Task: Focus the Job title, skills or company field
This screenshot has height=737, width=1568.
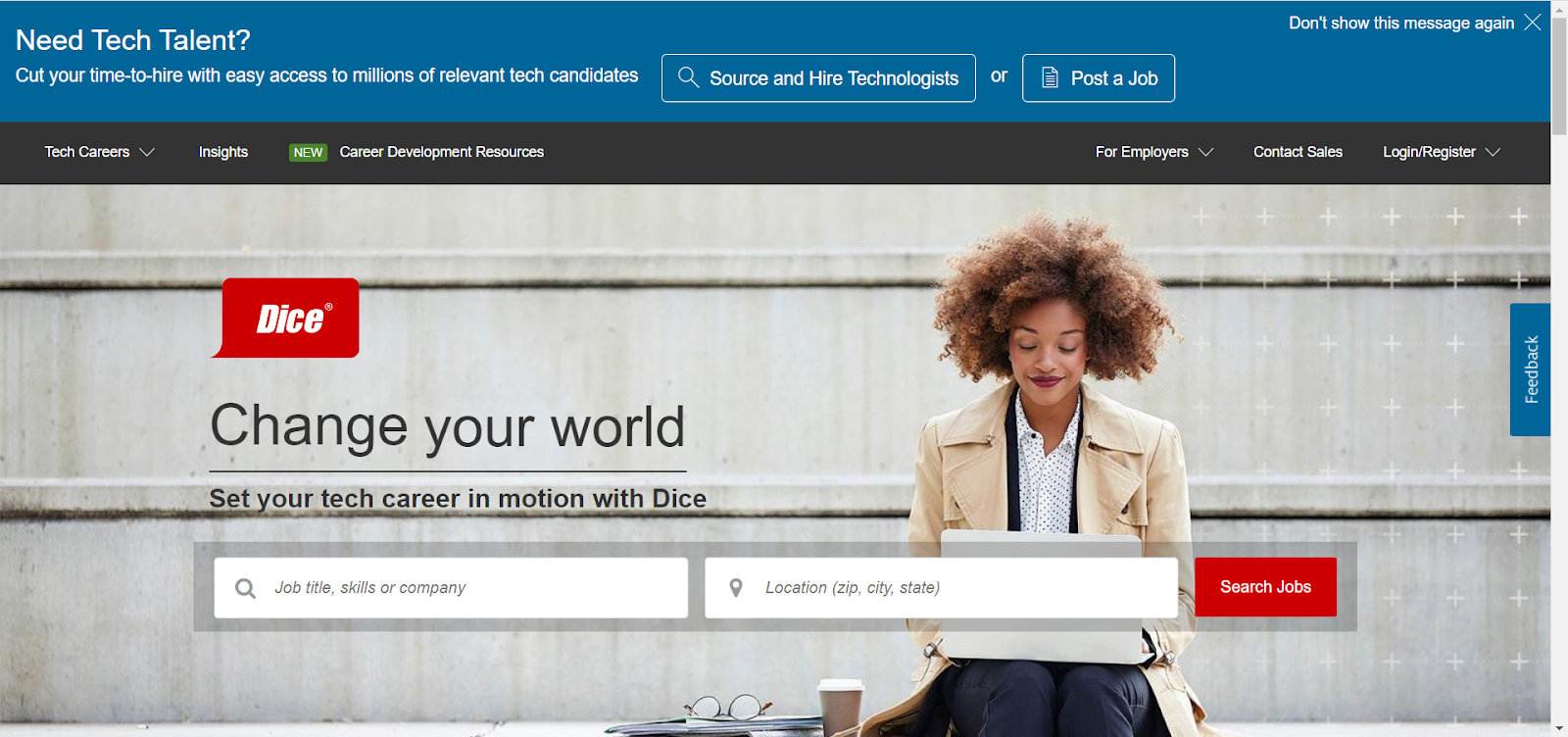Action: coord(451,588)
